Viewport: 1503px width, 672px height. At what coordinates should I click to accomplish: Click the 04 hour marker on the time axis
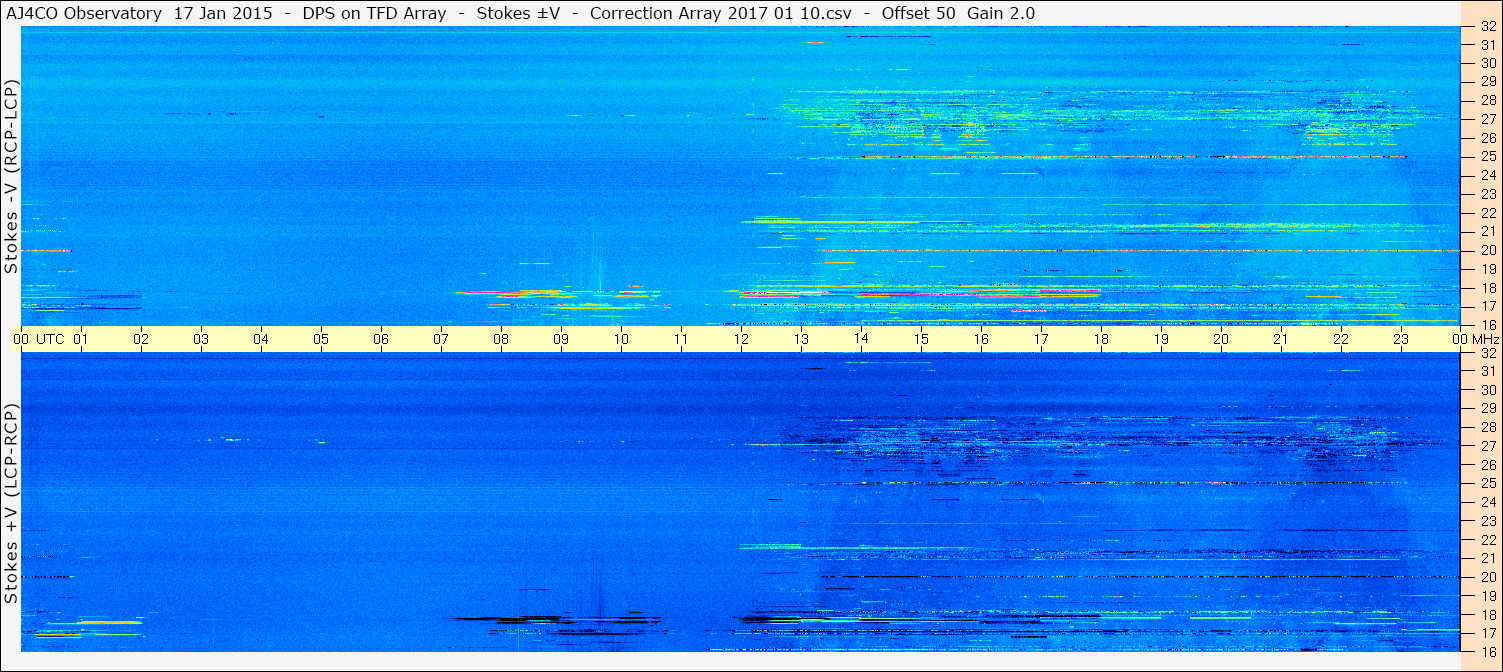[261, 340]
